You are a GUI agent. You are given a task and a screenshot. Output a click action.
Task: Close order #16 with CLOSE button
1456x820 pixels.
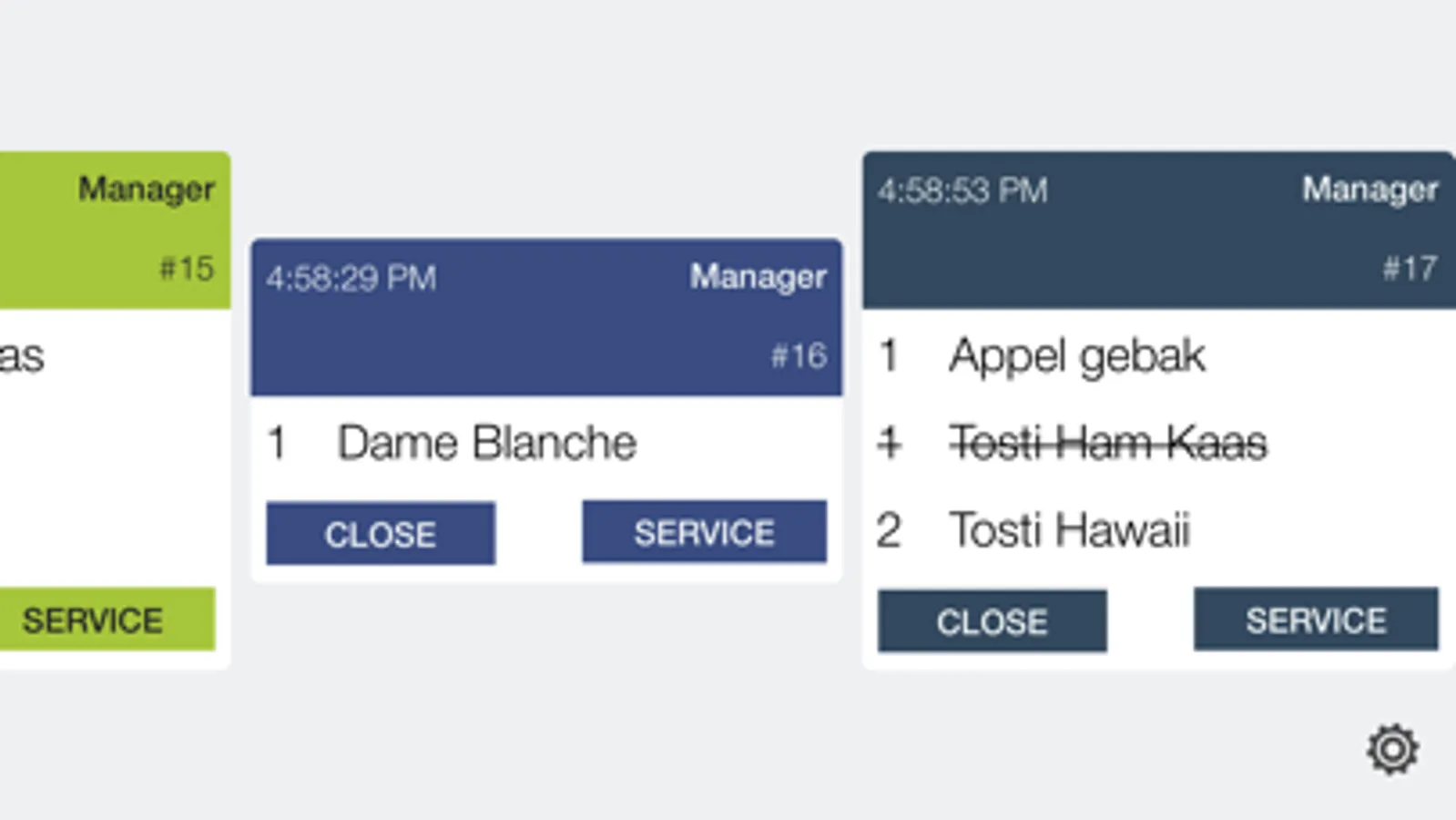[x=381, y=534]
